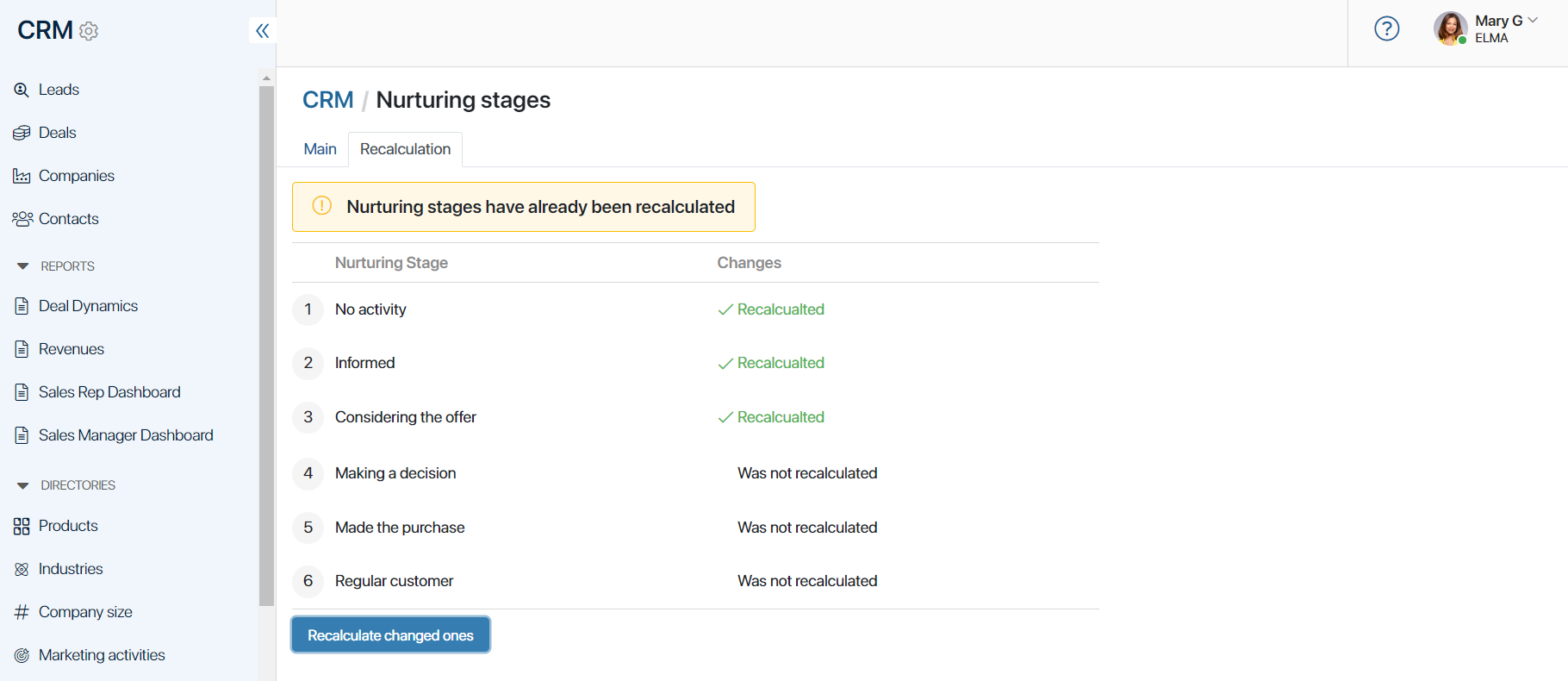Open CRM breadcrumb link

(x=327, y=100)
